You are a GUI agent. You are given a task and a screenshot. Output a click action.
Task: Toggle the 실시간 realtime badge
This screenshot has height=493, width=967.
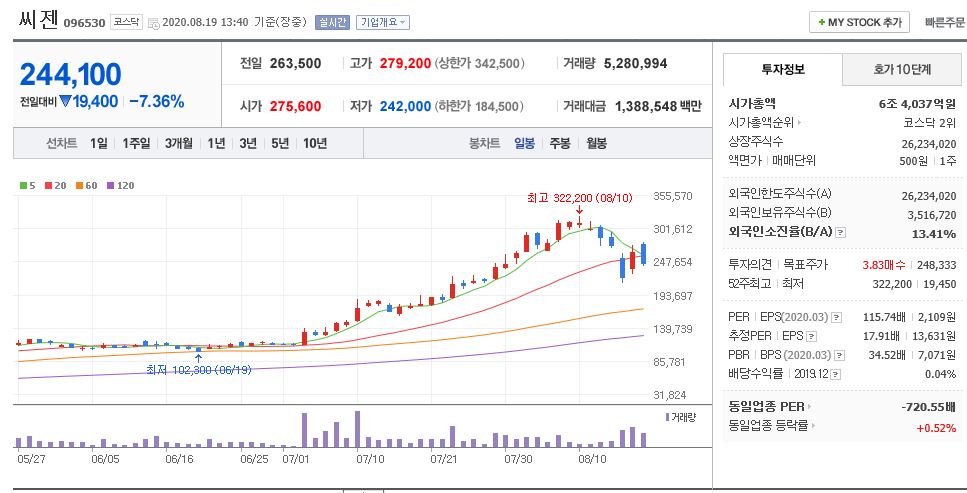[x=332, y=22]
